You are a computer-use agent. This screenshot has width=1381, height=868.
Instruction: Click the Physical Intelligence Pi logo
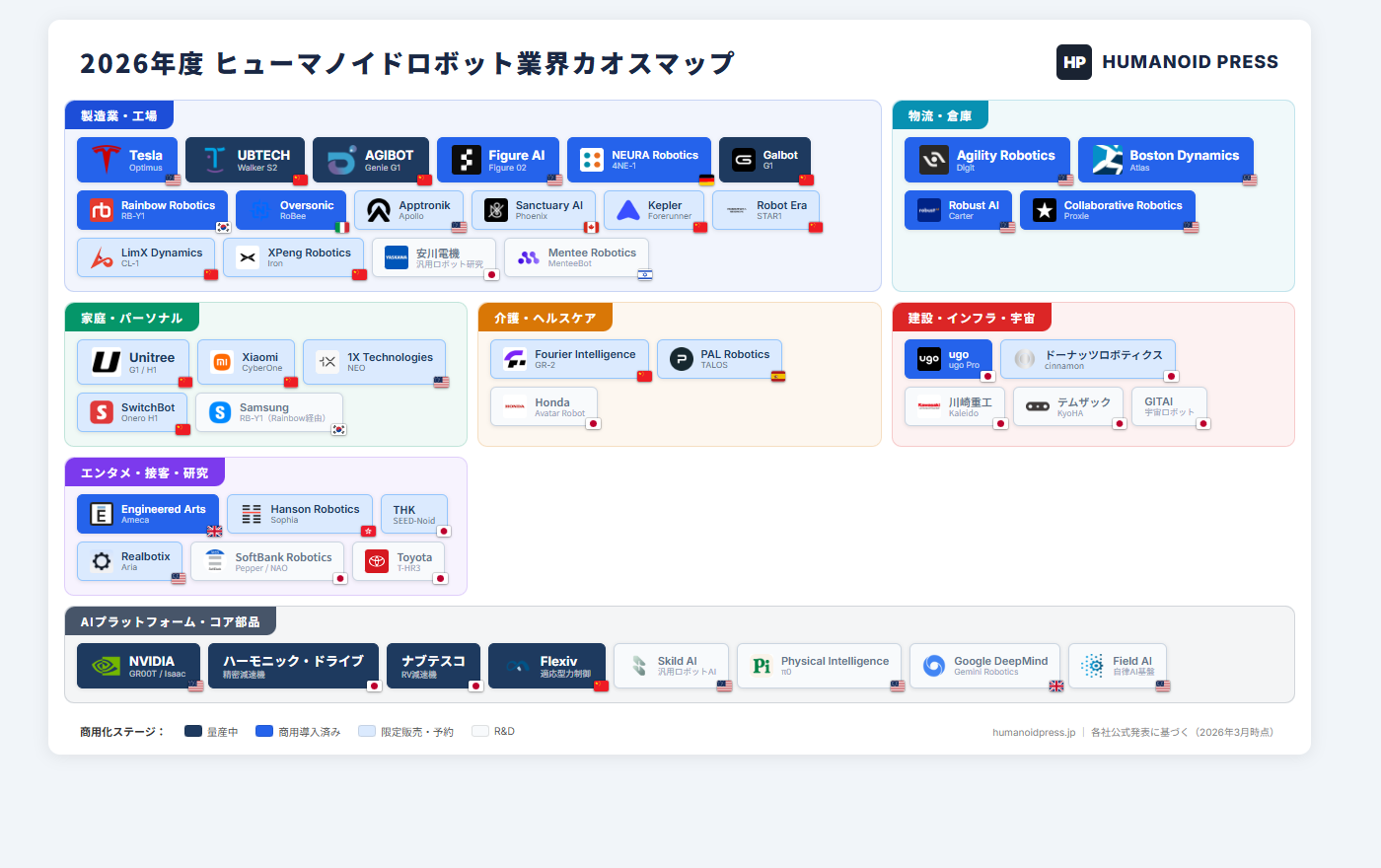click(761, 666)
